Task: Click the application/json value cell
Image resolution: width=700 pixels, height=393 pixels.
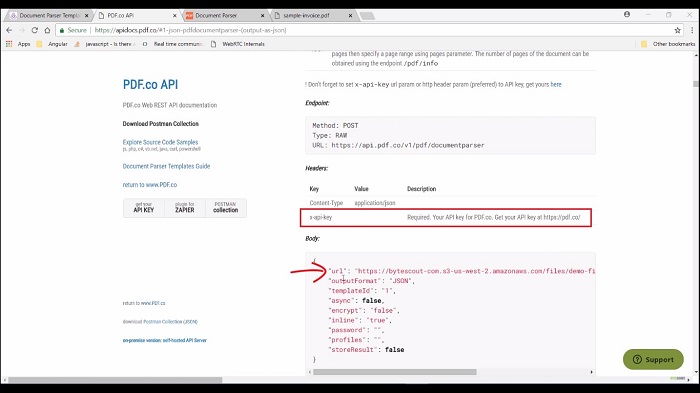Action: pos(375,203)
